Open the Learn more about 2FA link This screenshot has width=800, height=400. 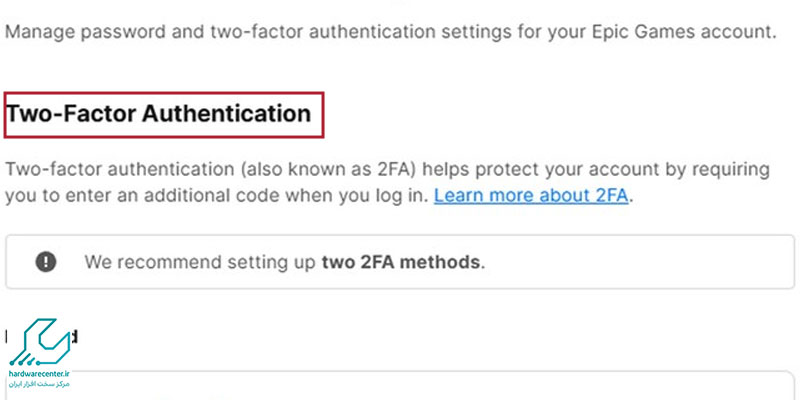coord(531,195)
